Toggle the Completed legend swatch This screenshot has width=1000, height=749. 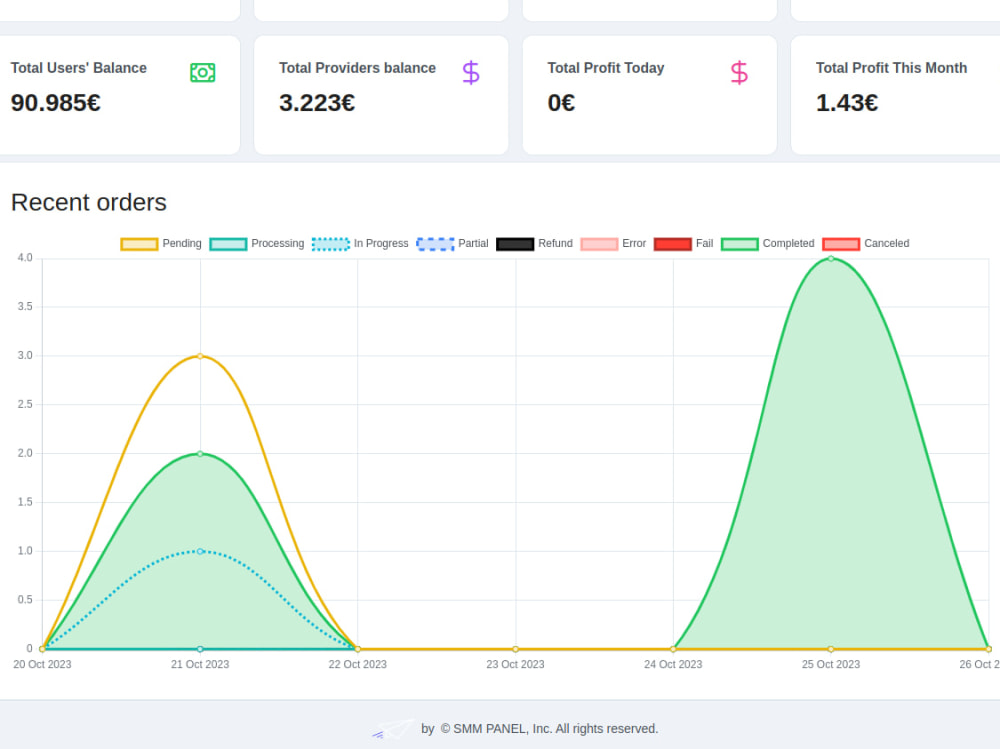[739, 244]
